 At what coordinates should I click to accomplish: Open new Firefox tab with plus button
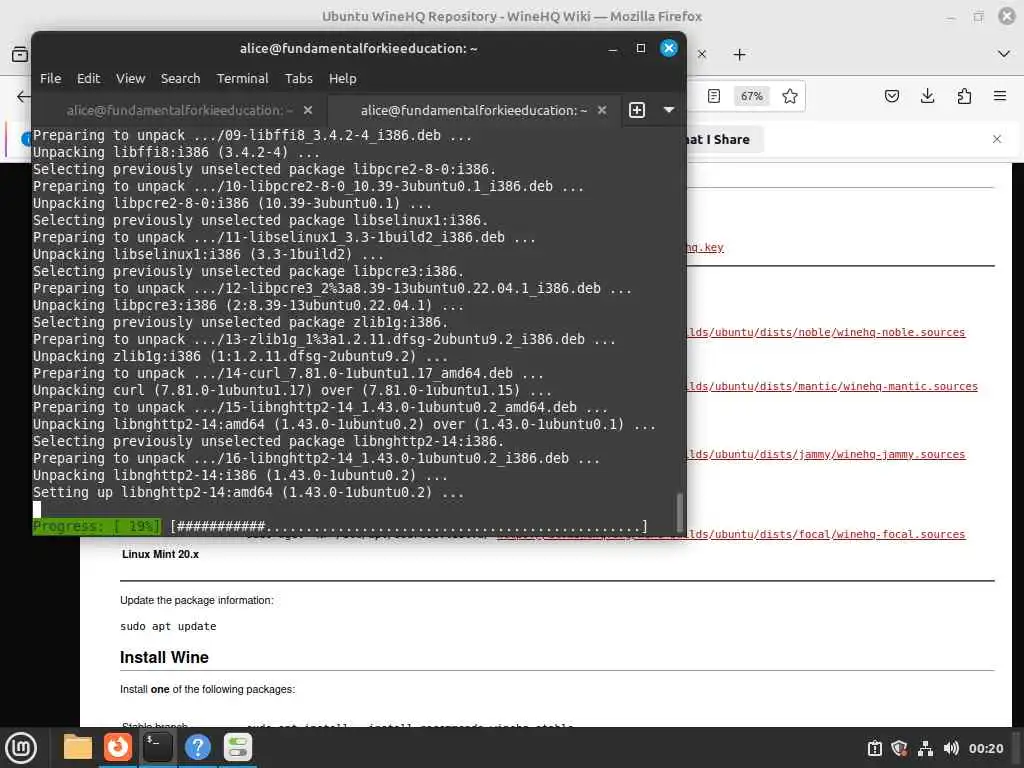tap(739, 54)
